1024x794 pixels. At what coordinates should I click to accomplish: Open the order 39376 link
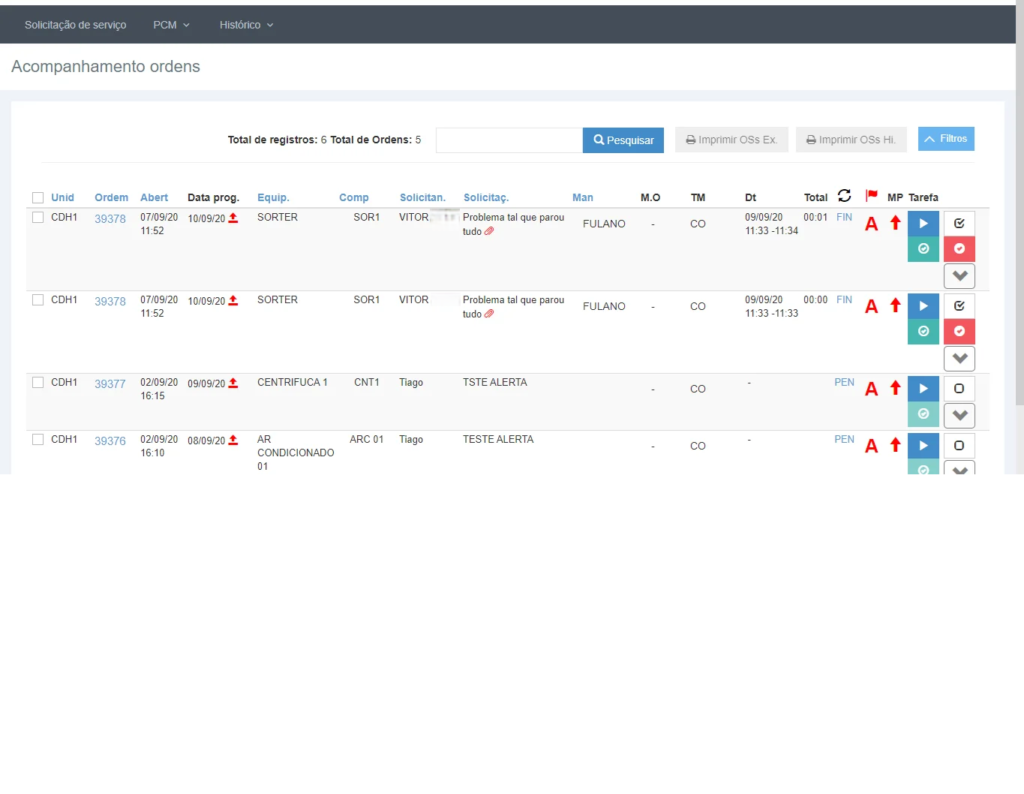click(110, 441)
